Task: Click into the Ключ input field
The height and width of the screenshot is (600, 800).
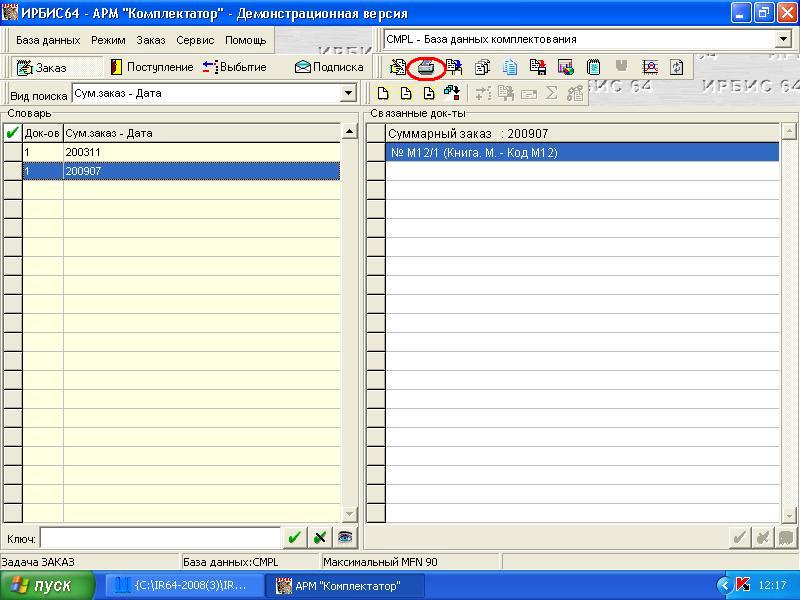Action: point(160,538)
